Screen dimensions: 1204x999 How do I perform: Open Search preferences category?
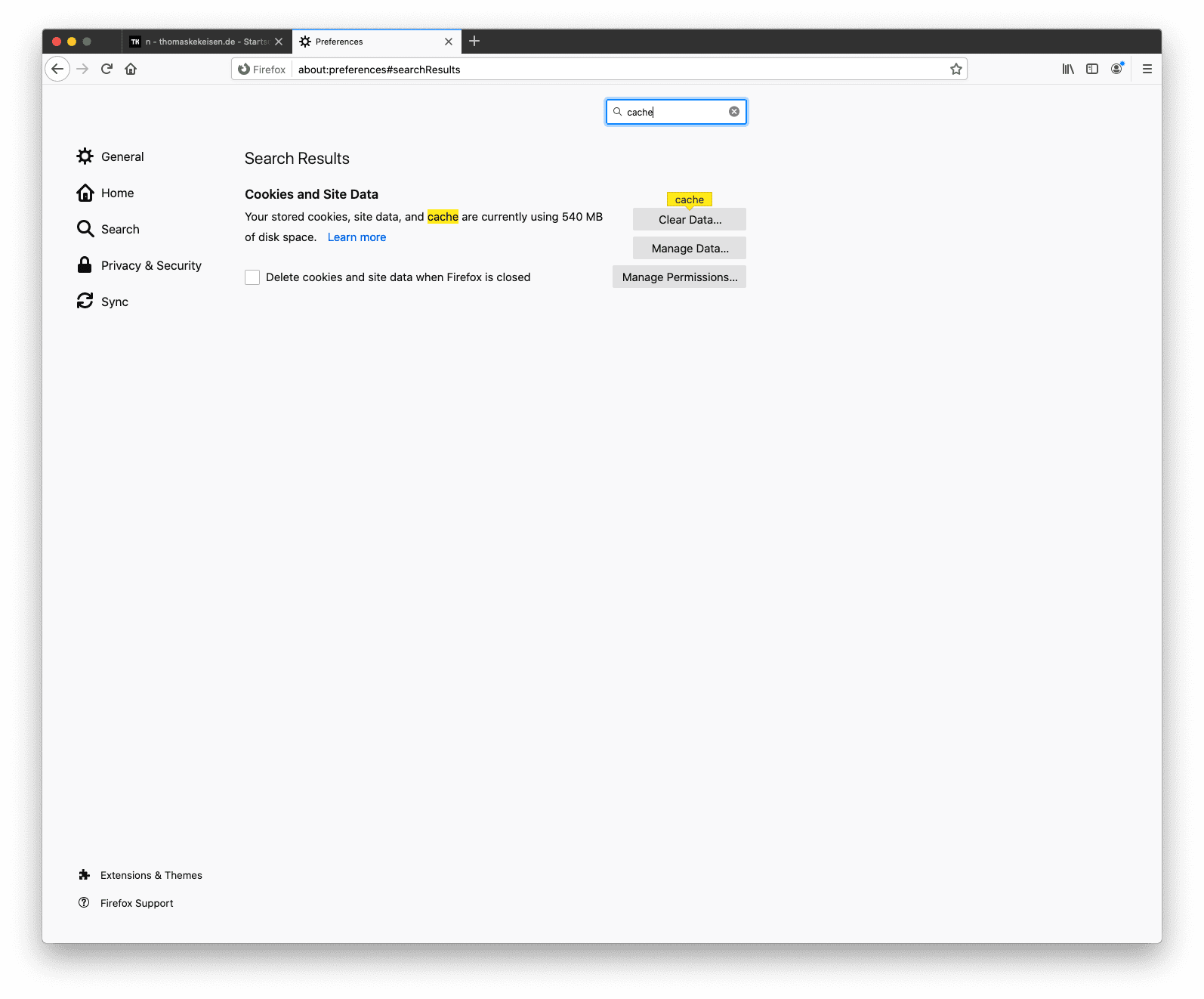tap(108, 229)
